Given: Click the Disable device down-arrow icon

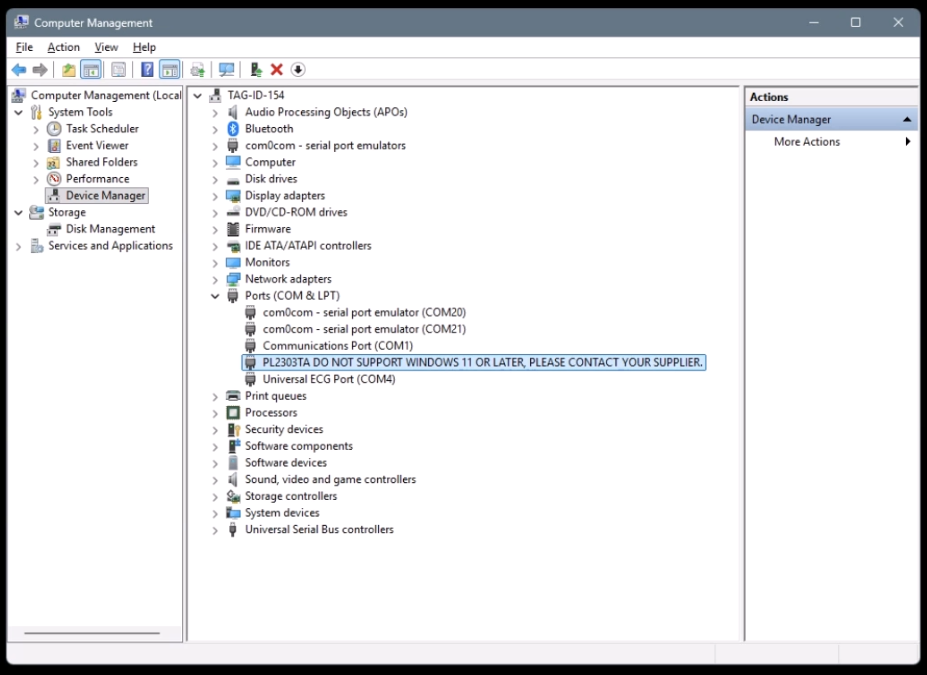Looking at the screenshot, I should [x=298, y=70].
